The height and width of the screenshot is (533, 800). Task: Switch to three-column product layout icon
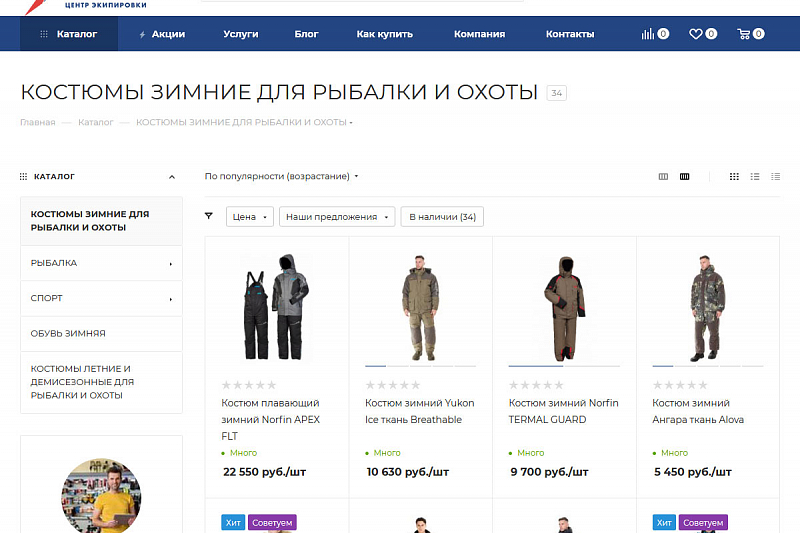[663, 176]
